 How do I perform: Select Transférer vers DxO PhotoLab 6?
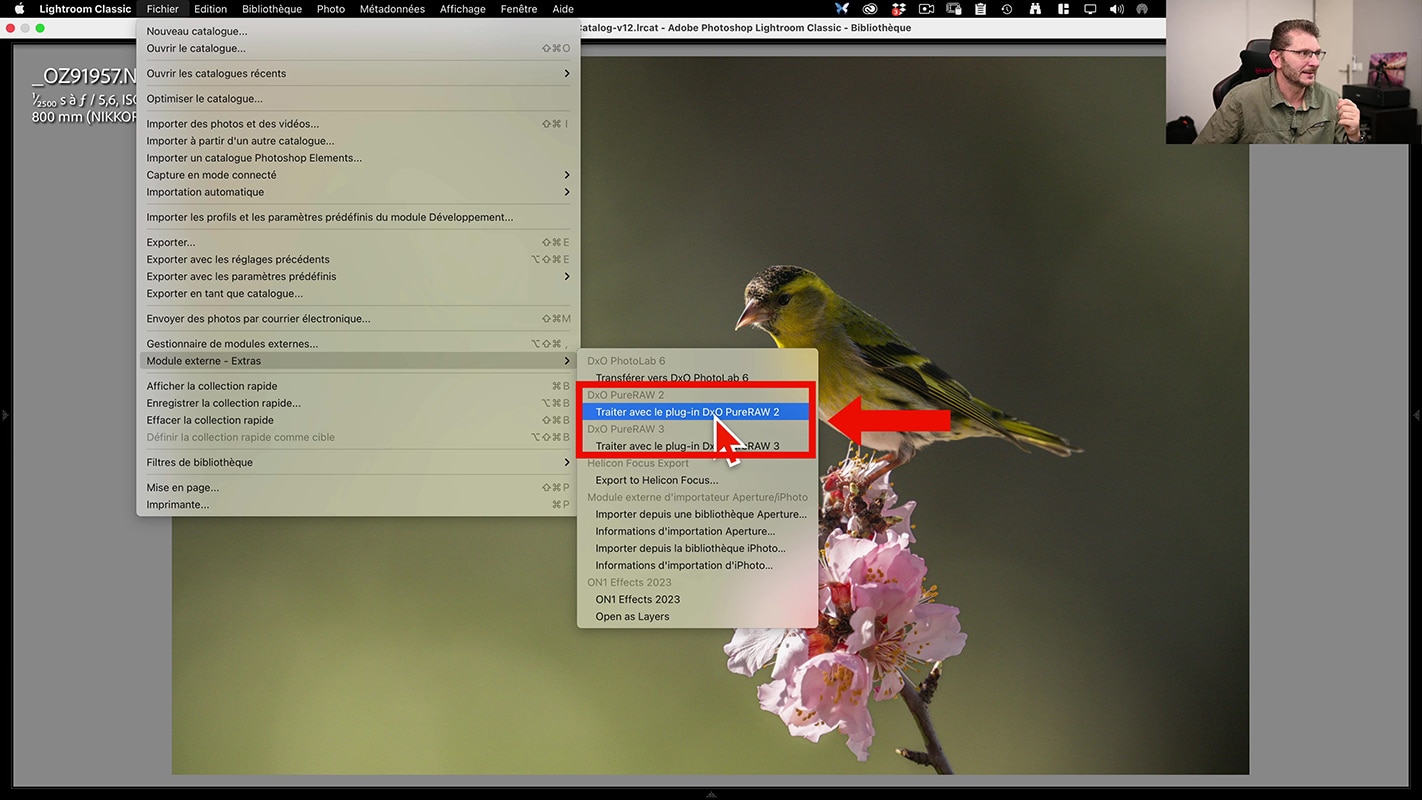[697, 378]
